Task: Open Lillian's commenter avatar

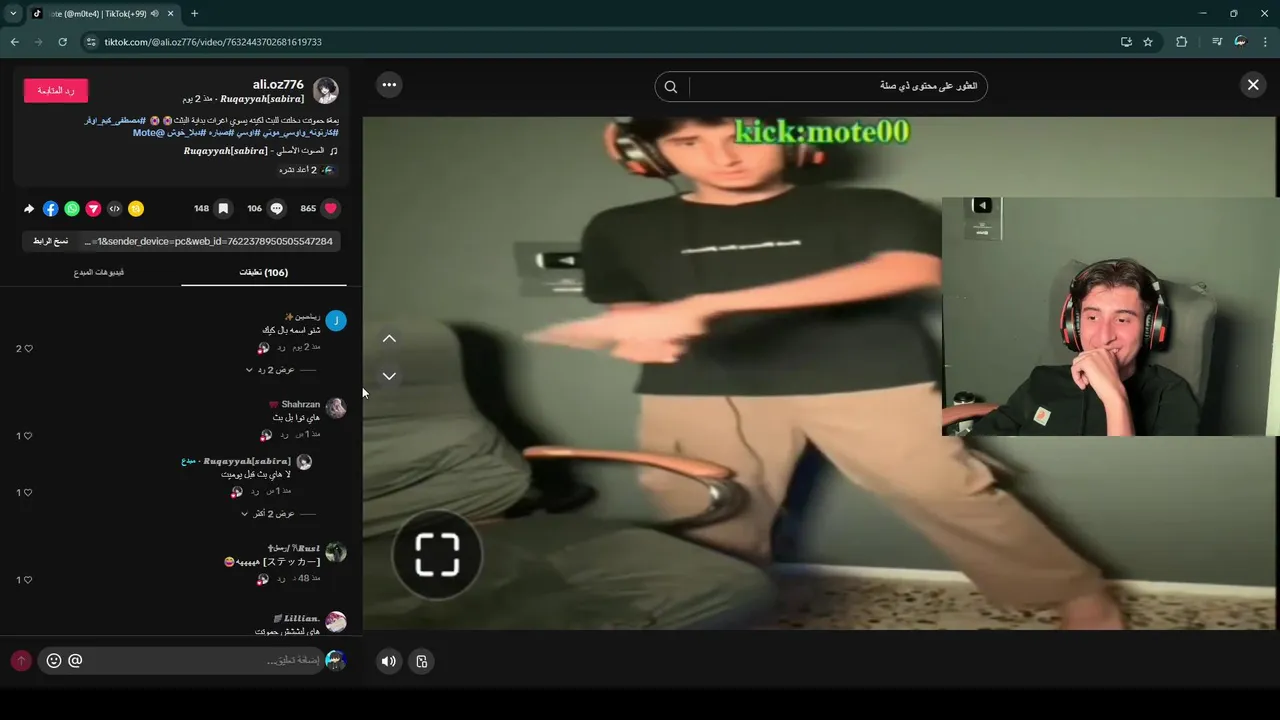Action: [x=336, y=621]
